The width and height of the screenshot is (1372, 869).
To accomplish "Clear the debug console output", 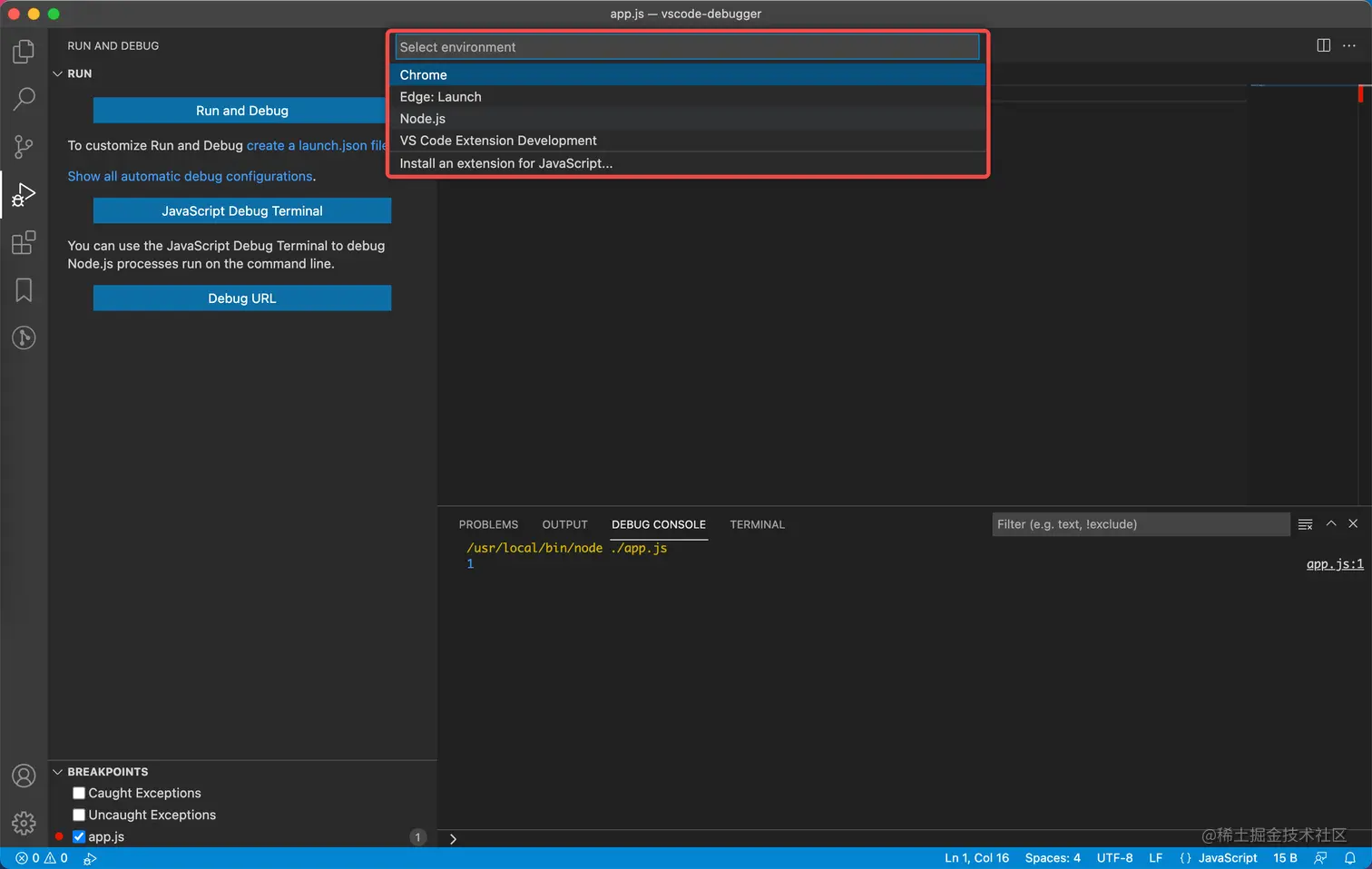I will click(x=1305, y=524).
